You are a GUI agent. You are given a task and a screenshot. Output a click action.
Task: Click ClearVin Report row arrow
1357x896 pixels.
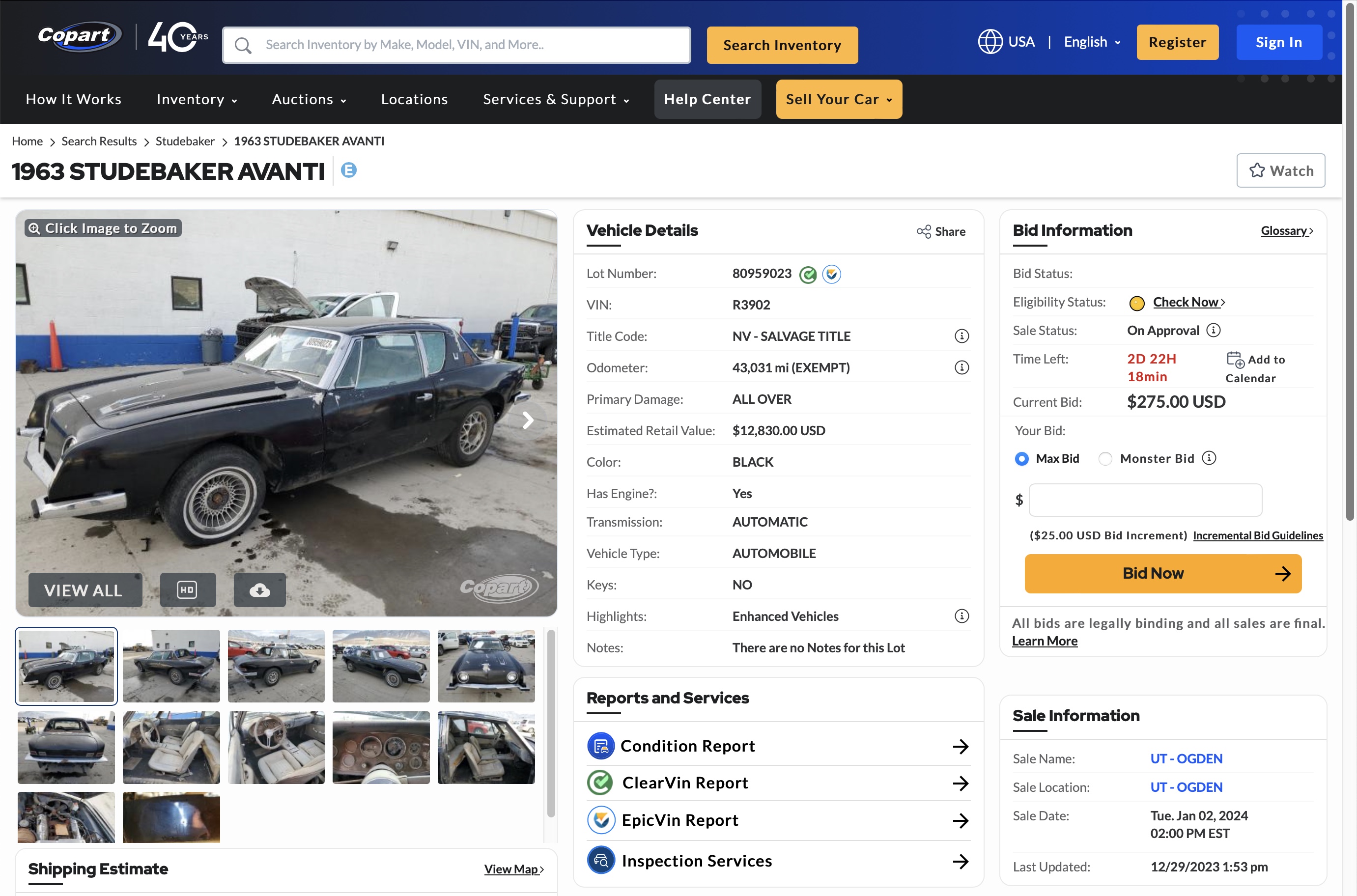click(961, 784)
